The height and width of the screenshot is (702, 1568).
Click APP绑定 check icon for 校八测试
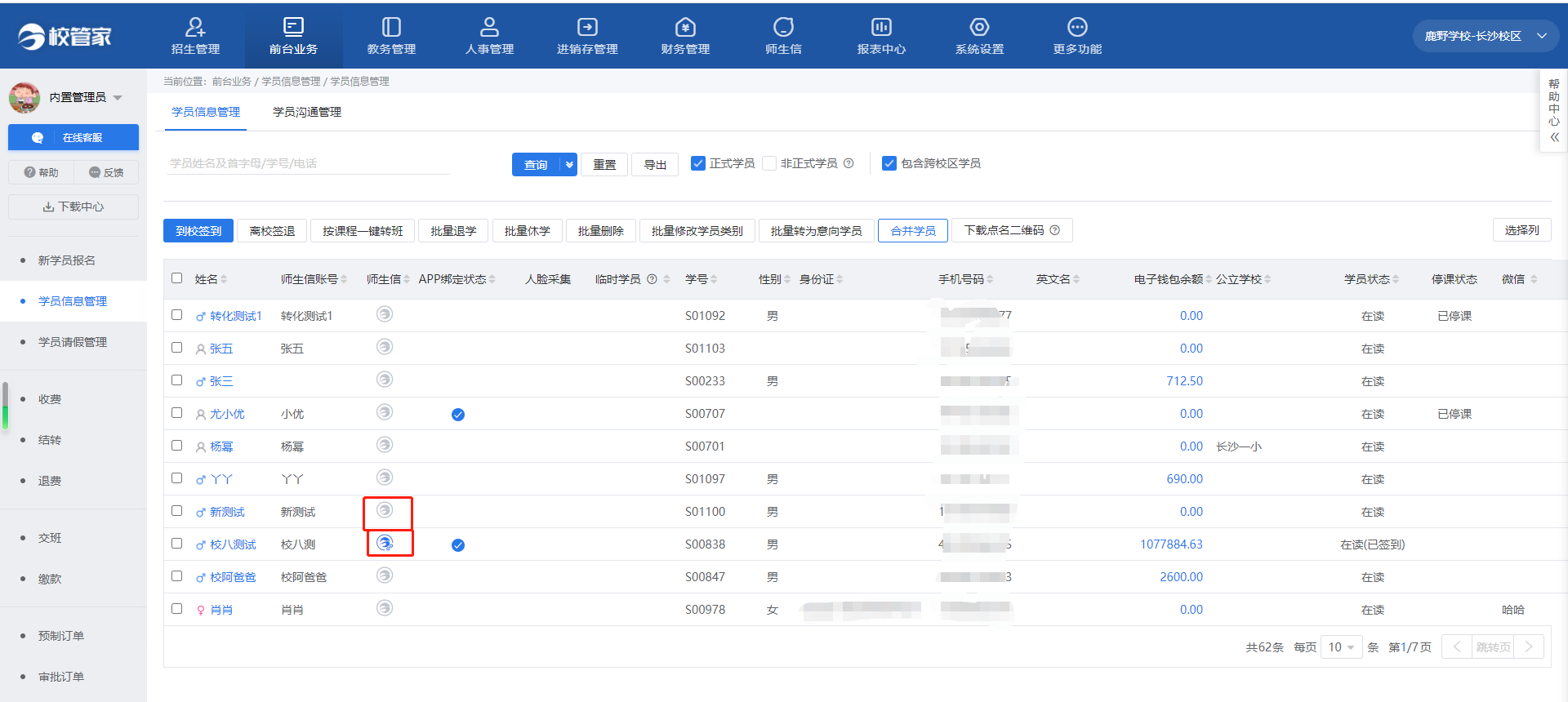point(458,545)
